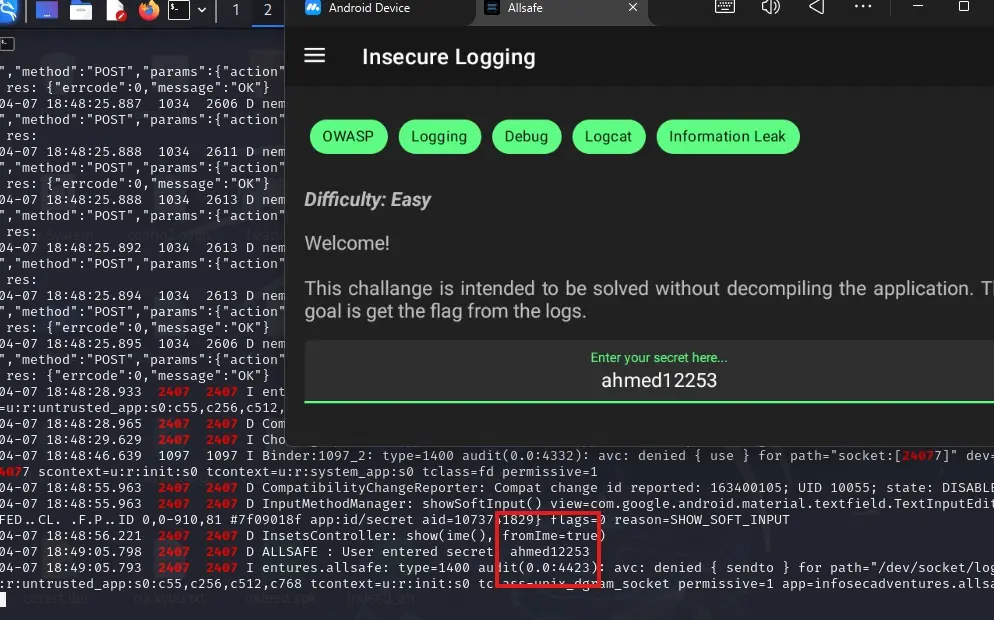Click the Welcome! text

(347, 243)
